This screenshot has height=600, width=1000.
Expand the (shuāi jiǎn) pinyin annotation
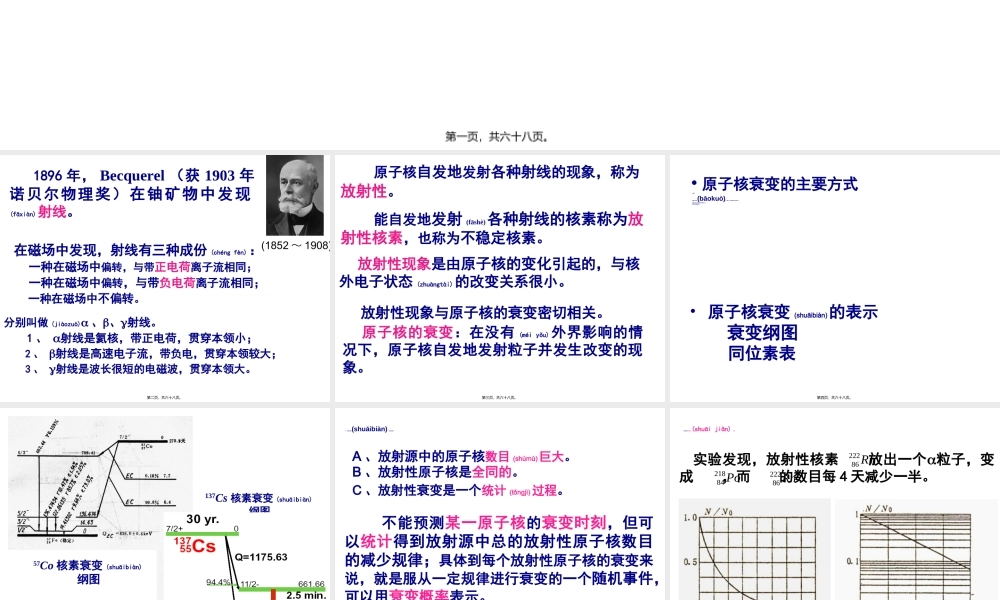(711, 429)
